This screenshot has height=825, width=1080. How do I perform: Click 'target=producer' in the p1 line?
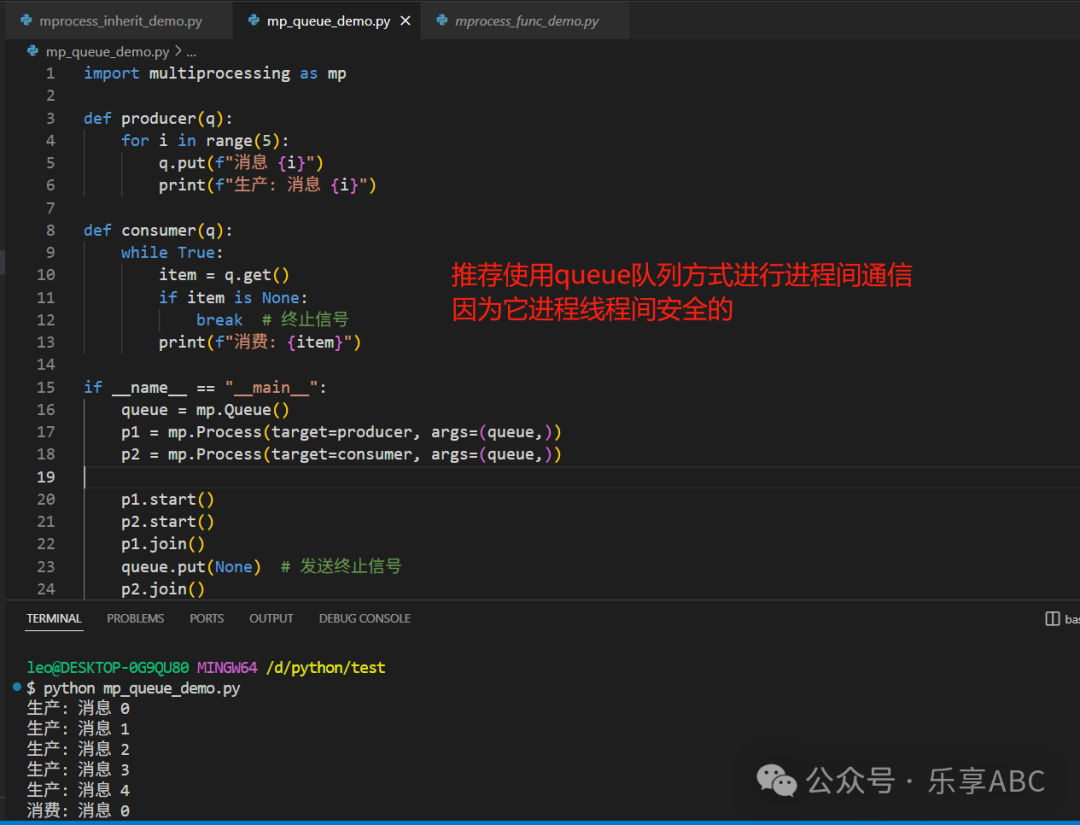(x=342, y=432)
